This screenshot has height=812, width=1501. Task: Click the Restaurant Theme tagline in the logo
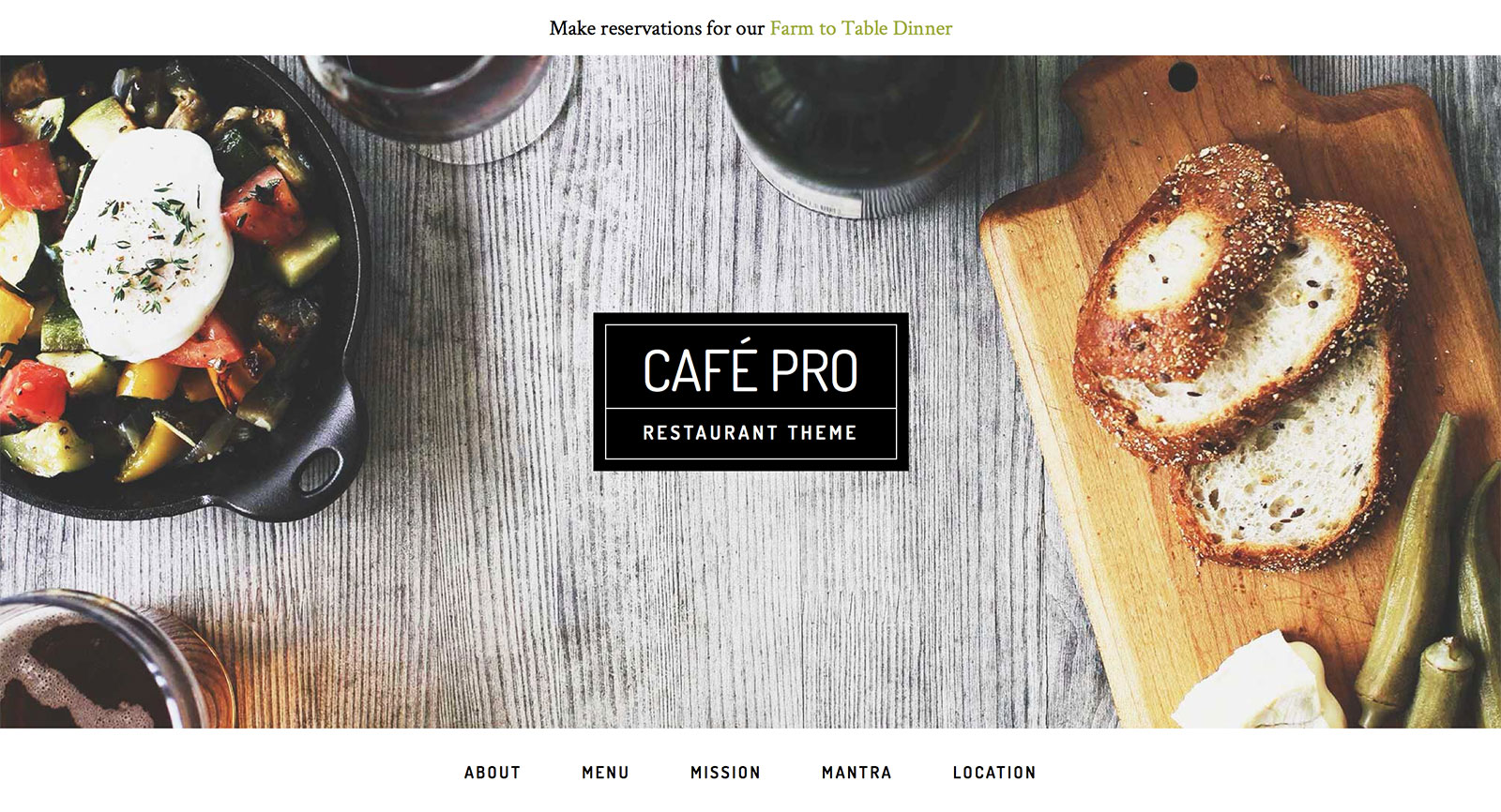point(750,433)
